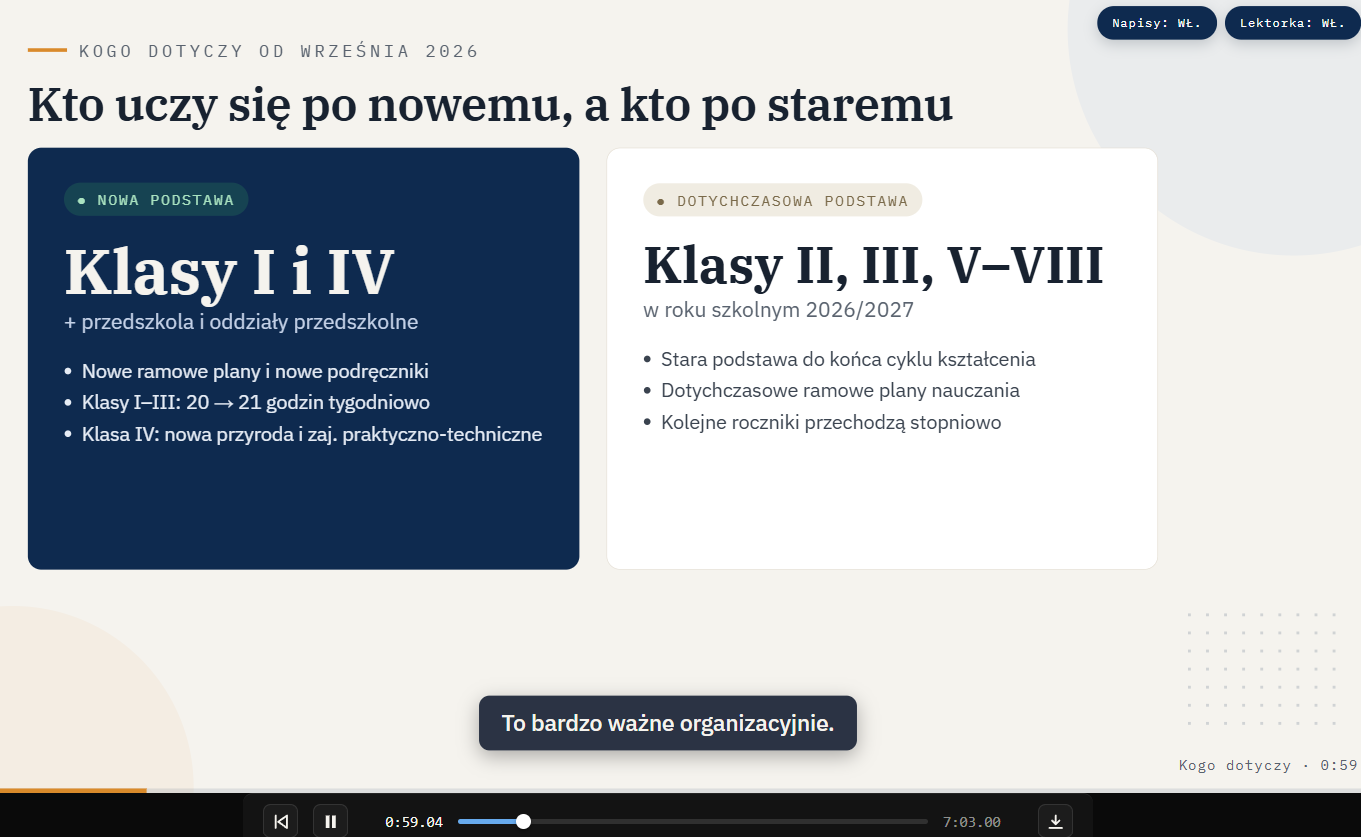Pause the presentation playback

(330, 821)
